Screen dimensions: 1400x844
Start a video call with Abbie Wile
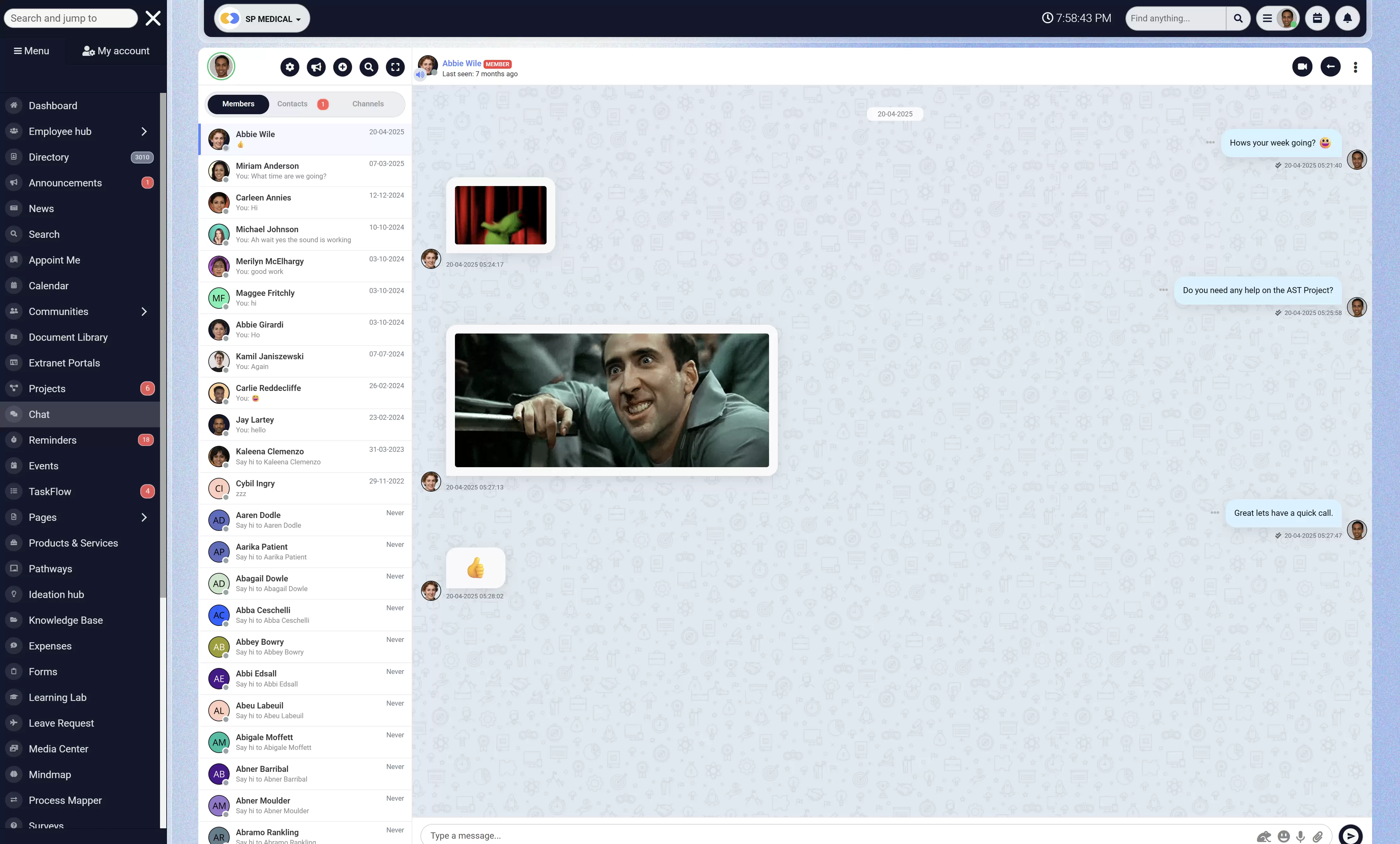click(x=1302, y=67)
